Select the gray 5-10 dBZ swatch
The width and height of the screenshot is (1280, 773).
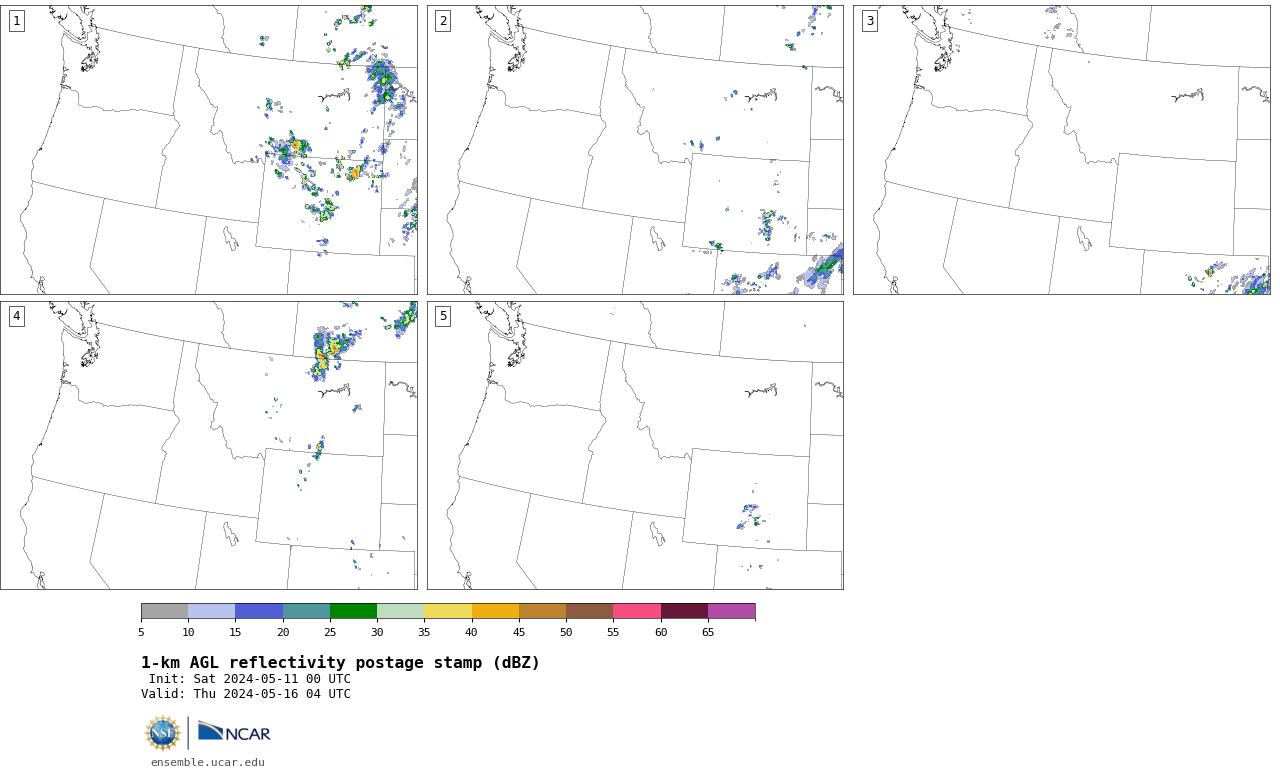pos(164,611)
